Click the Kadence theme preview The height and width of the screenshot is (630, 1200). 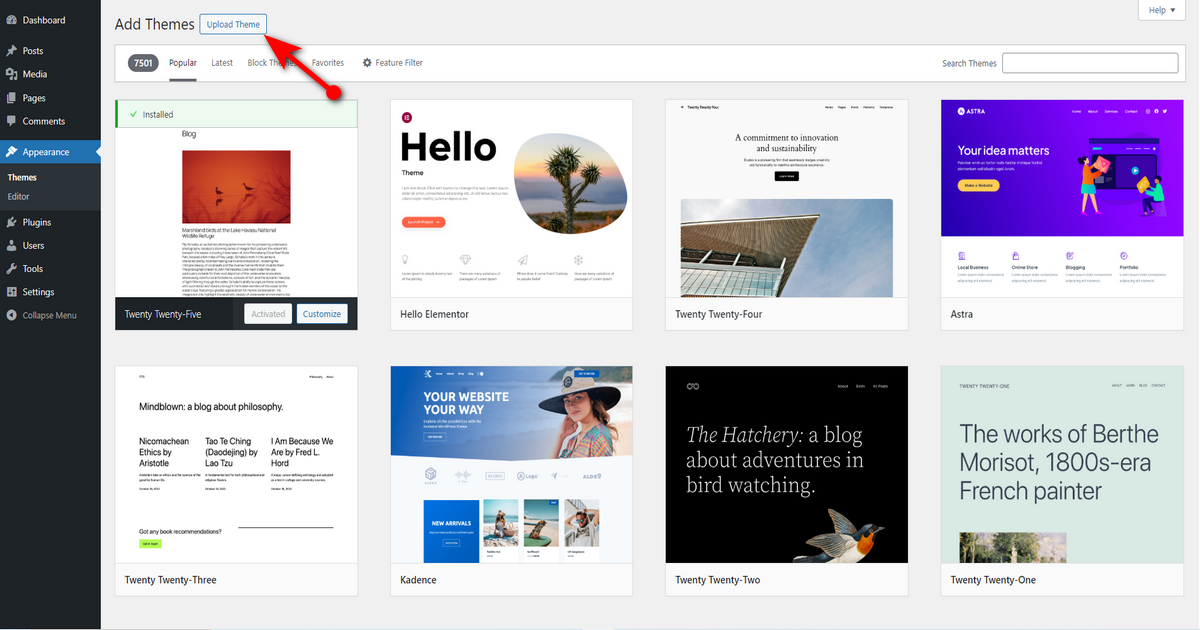pos(511,464)
